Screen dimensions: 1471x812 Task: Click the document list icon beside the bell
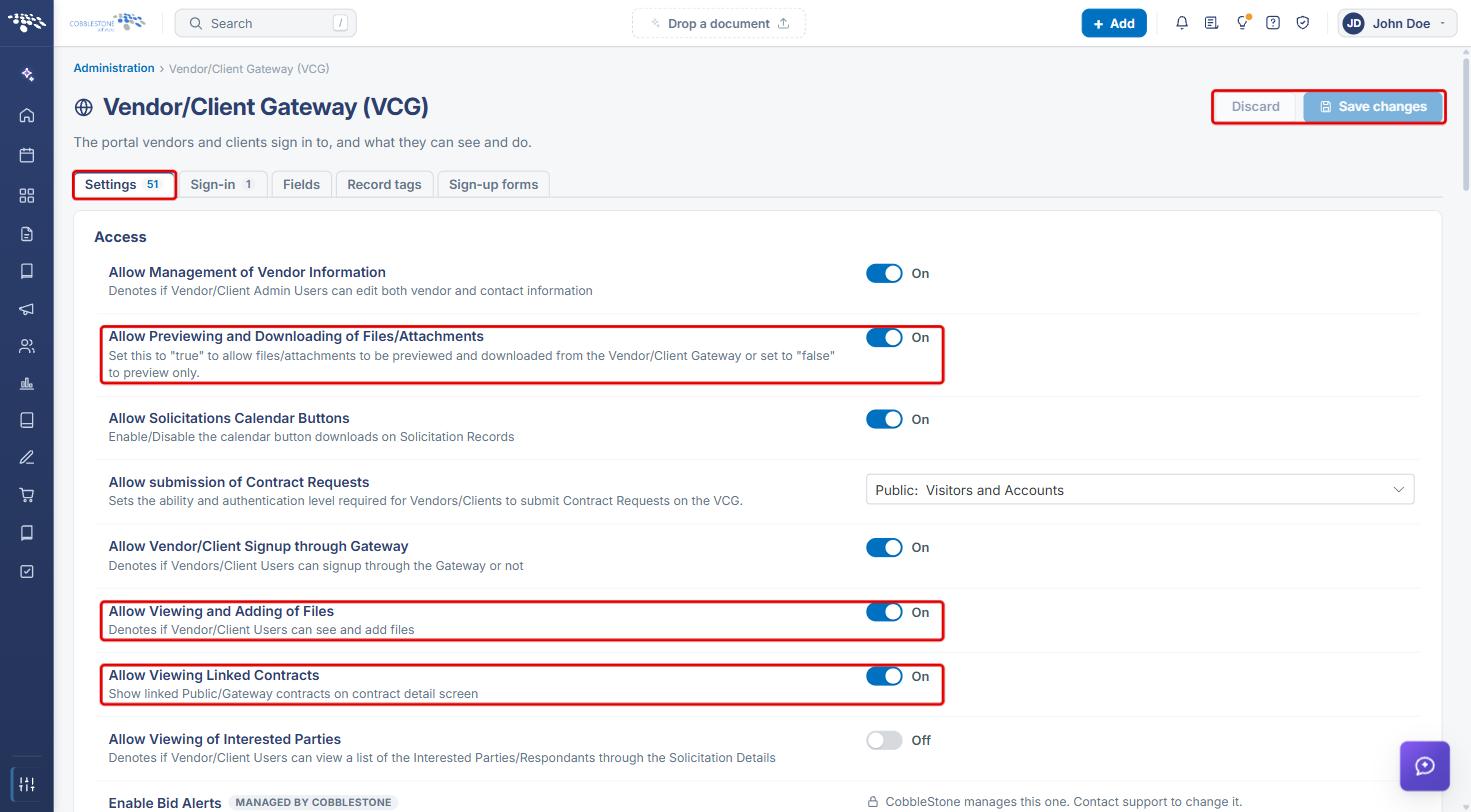(1212, 23)
